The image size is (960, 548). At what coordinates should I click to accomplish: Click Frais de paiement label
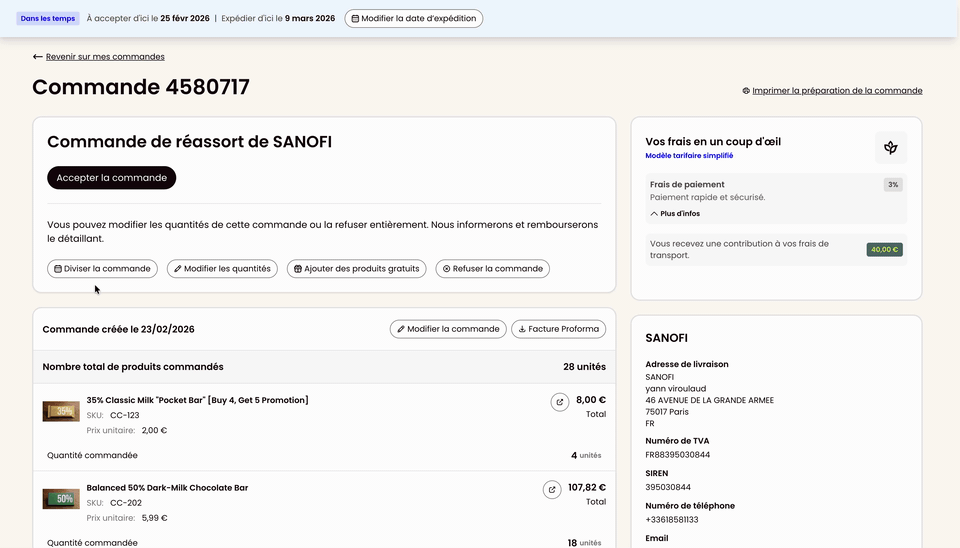(x=687, y=184)
